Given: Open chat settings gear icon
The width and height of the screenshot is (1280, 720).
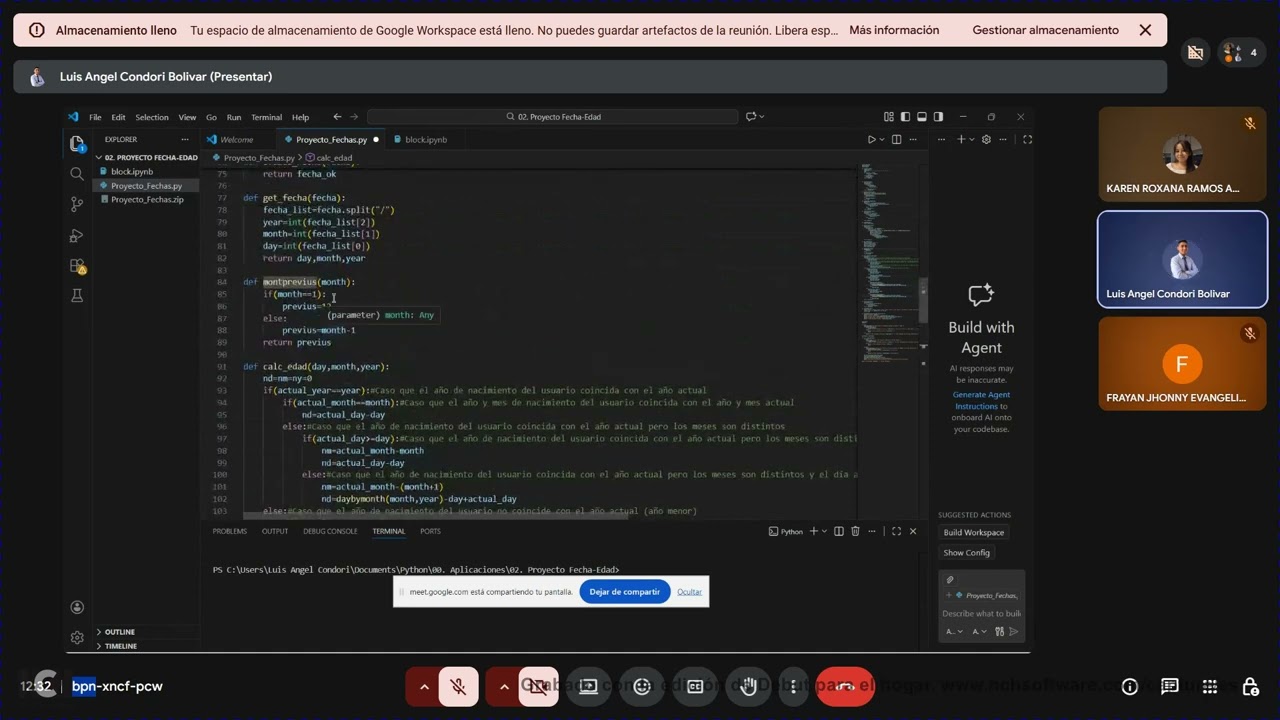Looking at the screenshot, I should click(x=986, y=139).
